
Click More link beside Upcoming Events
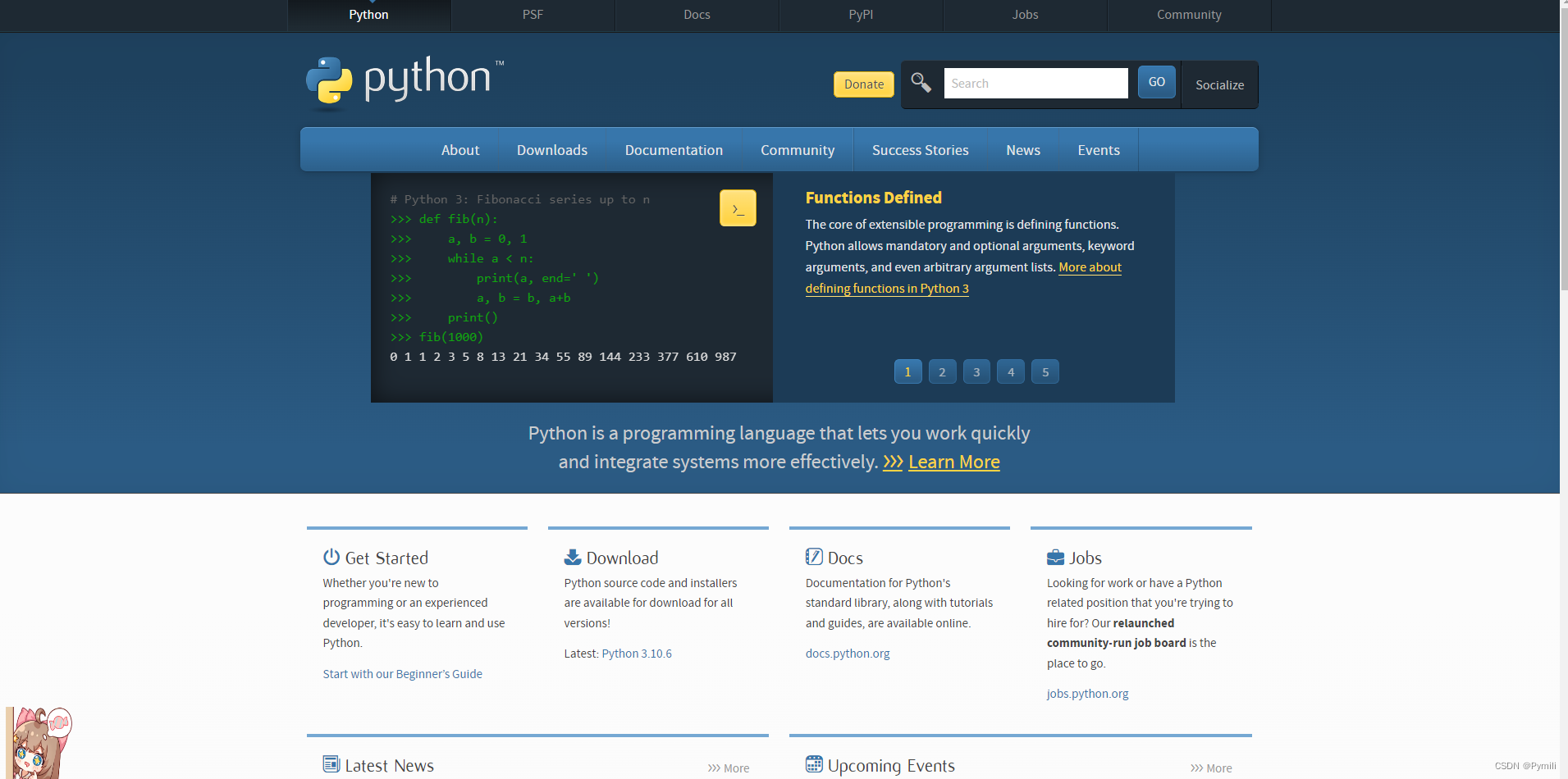point(1211,768)
